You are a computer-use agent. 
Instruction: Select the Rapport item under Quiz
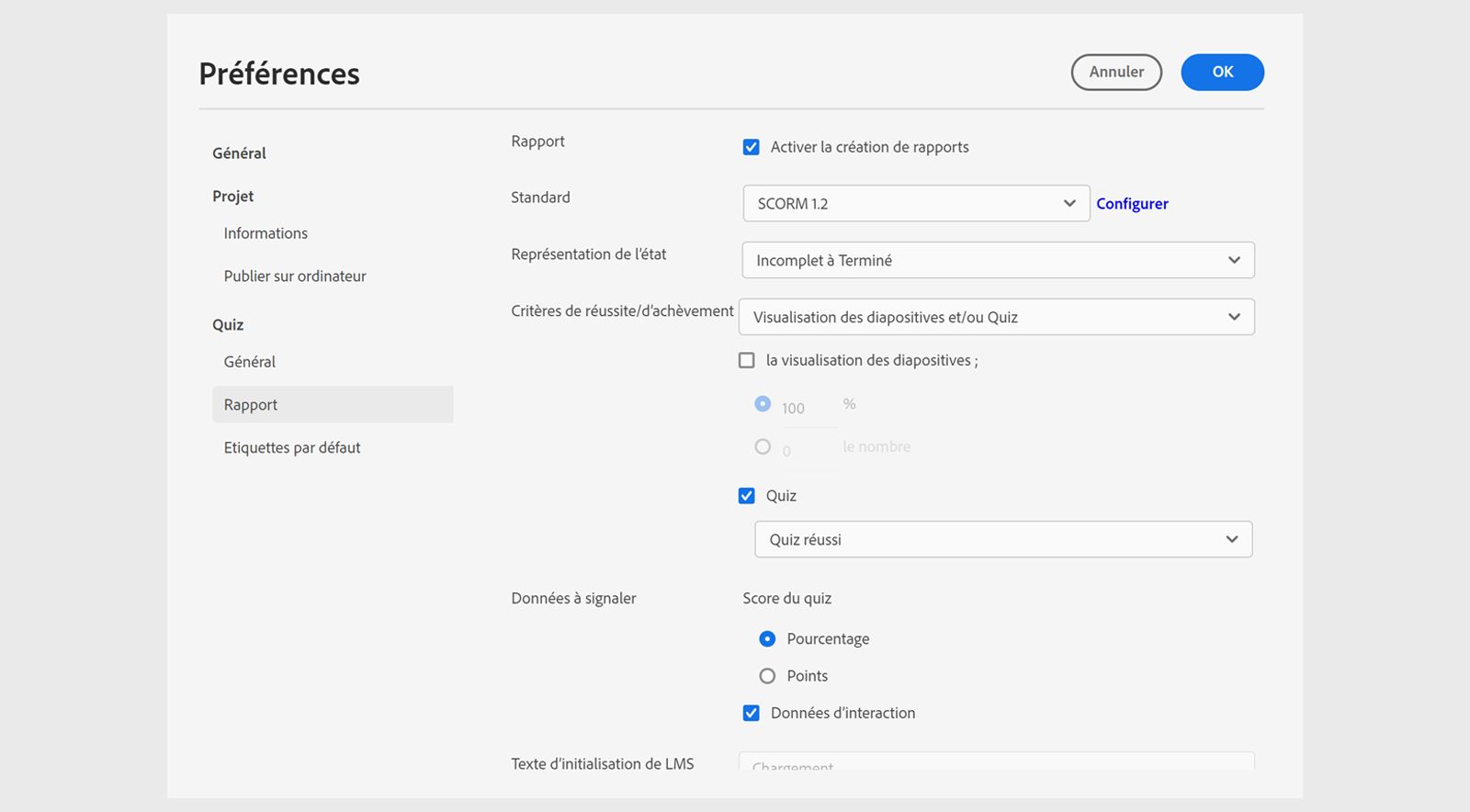(x=251, y=405)
